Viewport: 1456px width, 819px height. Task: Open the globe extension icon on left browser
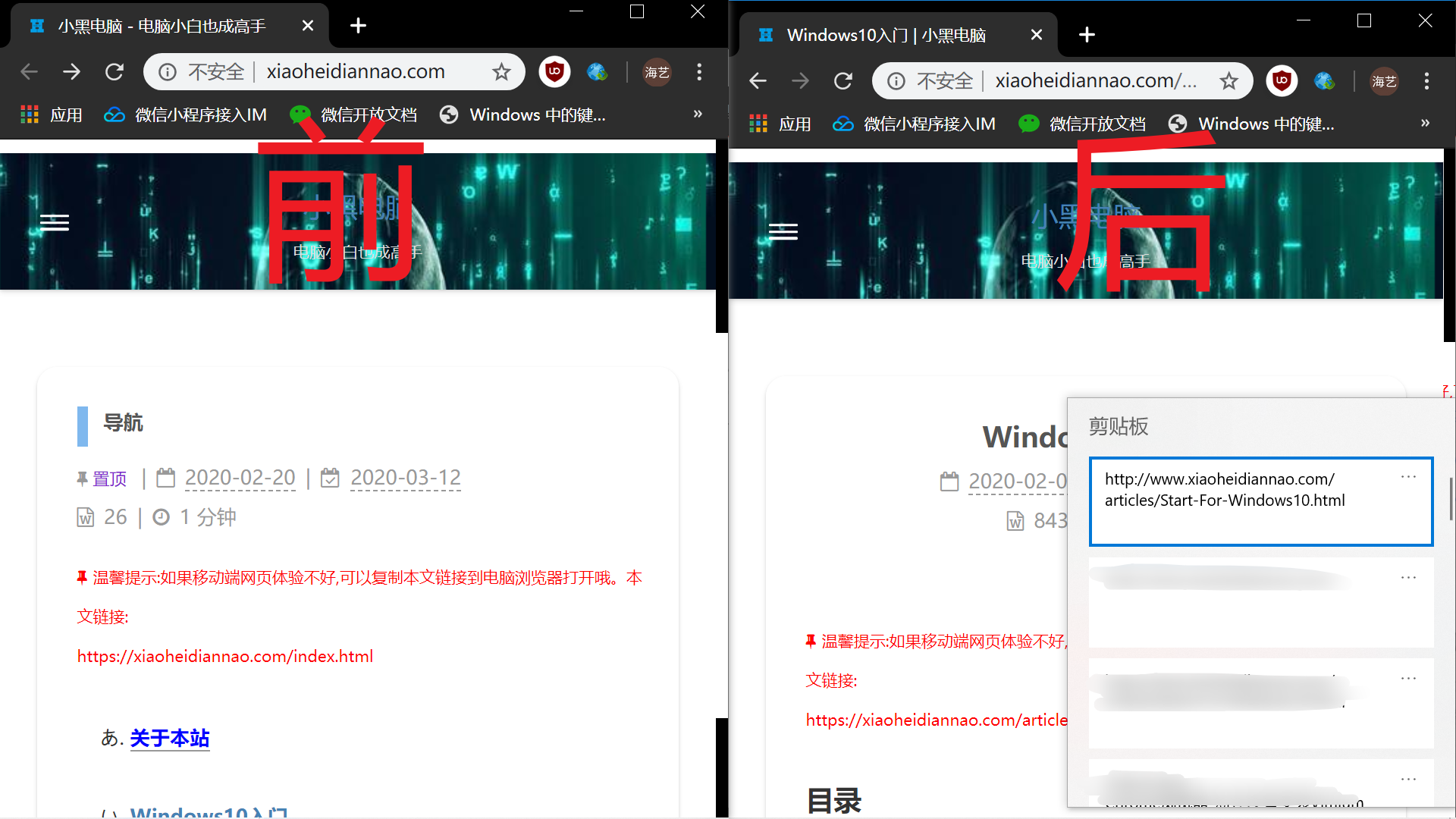[598, 71]
